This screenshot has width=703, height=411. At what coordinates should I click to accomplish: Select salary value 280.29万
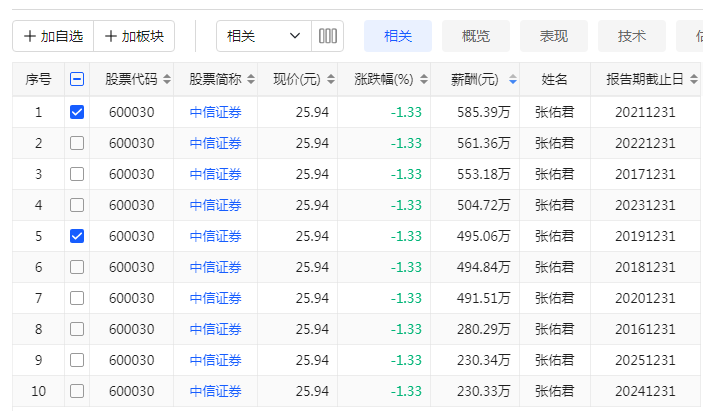(484, 329)
